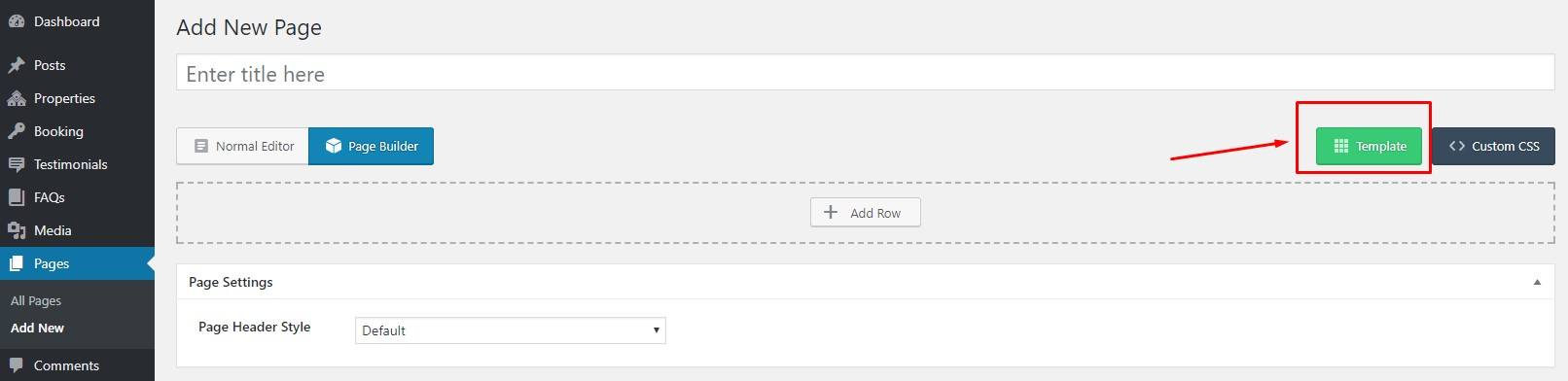Click the Dashboard gauge icon

pyautogui.click(x=16, y=21)
